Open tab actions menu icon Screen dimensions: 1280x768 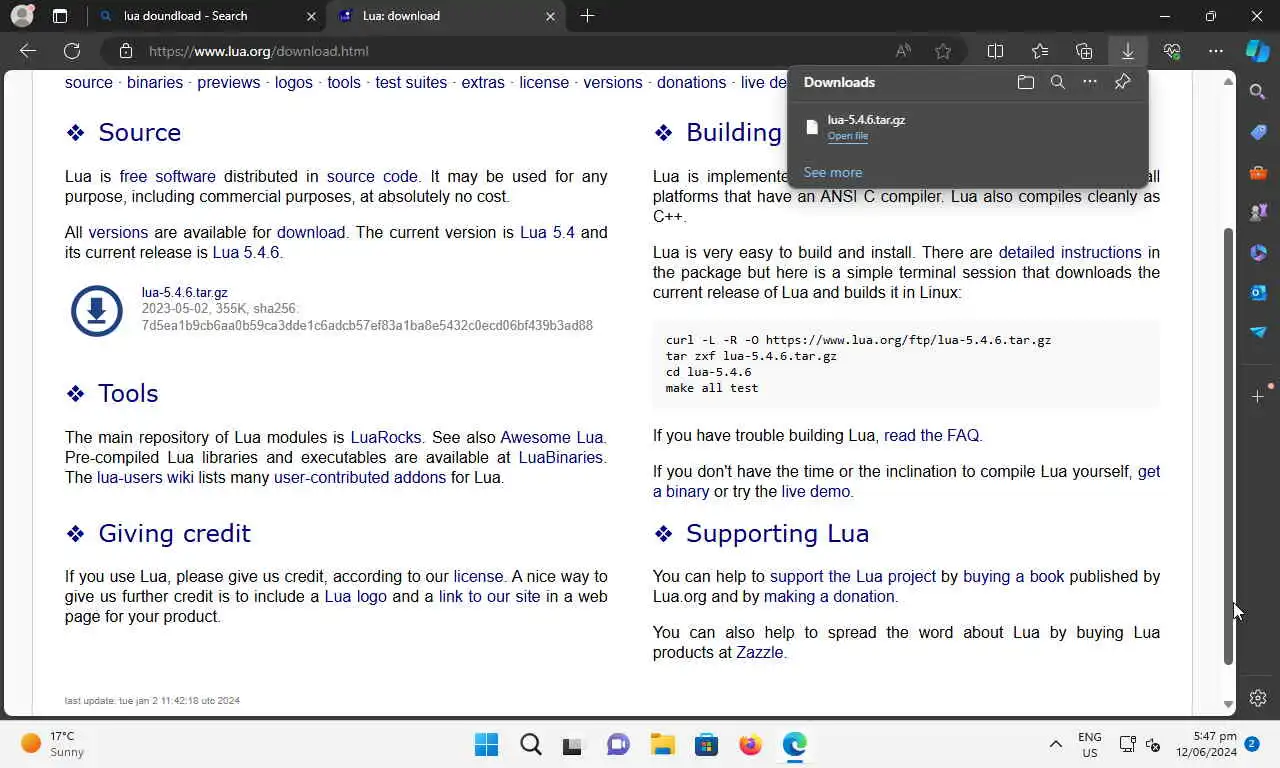(x=60, y=16)
